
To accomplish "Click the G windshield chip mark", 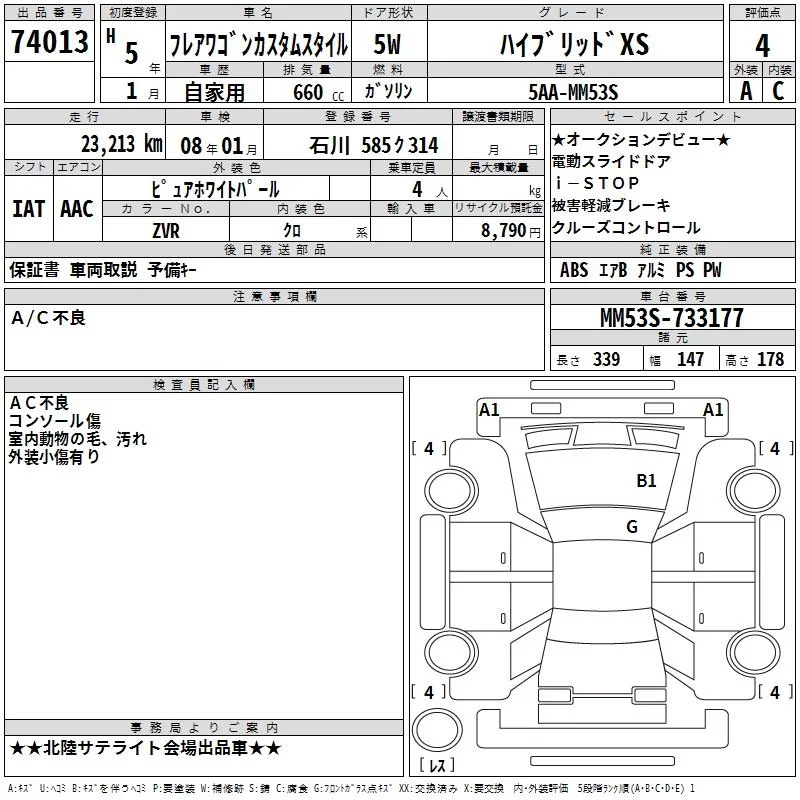I will pyautogui.click(x=632, y=527).
